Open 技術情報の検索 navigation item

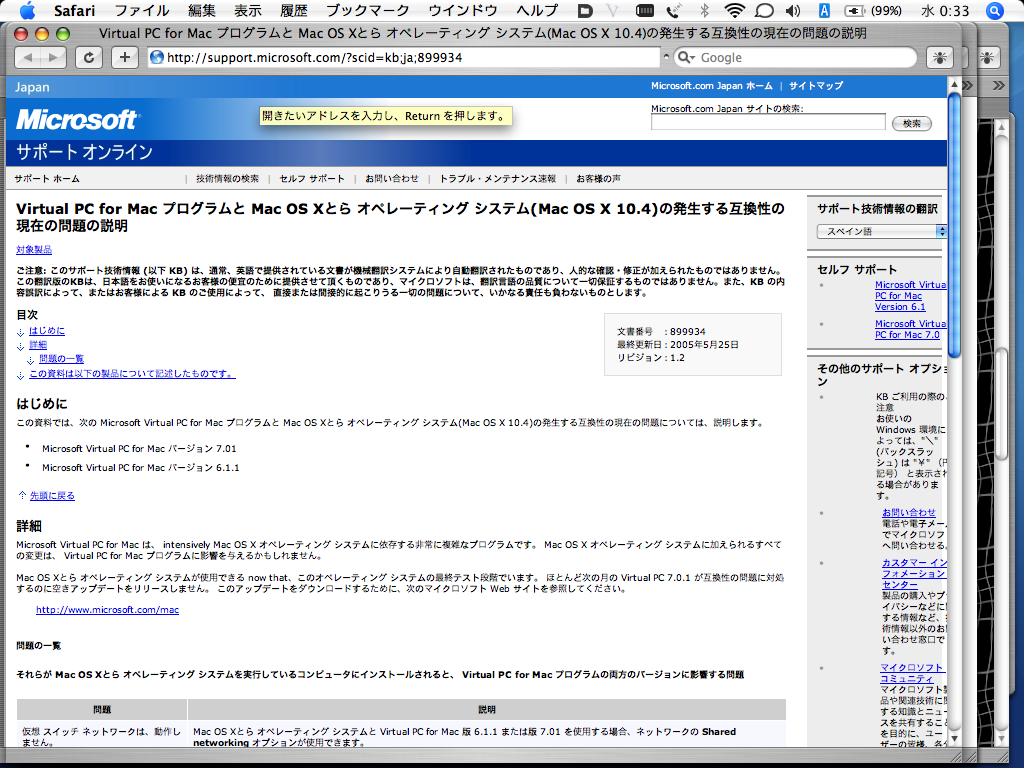coord(227,178)
